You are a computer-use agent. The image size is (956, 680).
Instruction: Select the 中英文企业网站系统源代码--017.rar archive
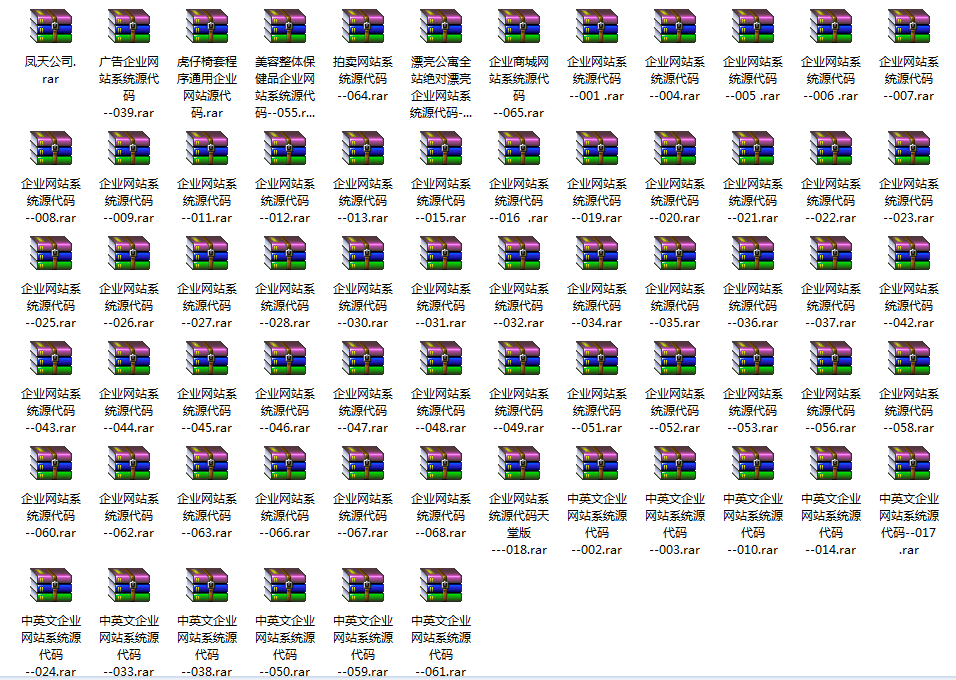point(909,464)
